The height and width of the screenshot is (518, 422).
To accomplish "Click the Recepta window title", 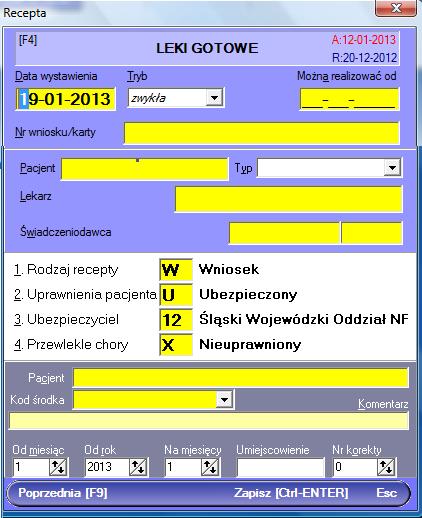I will [x=24, y=13].
